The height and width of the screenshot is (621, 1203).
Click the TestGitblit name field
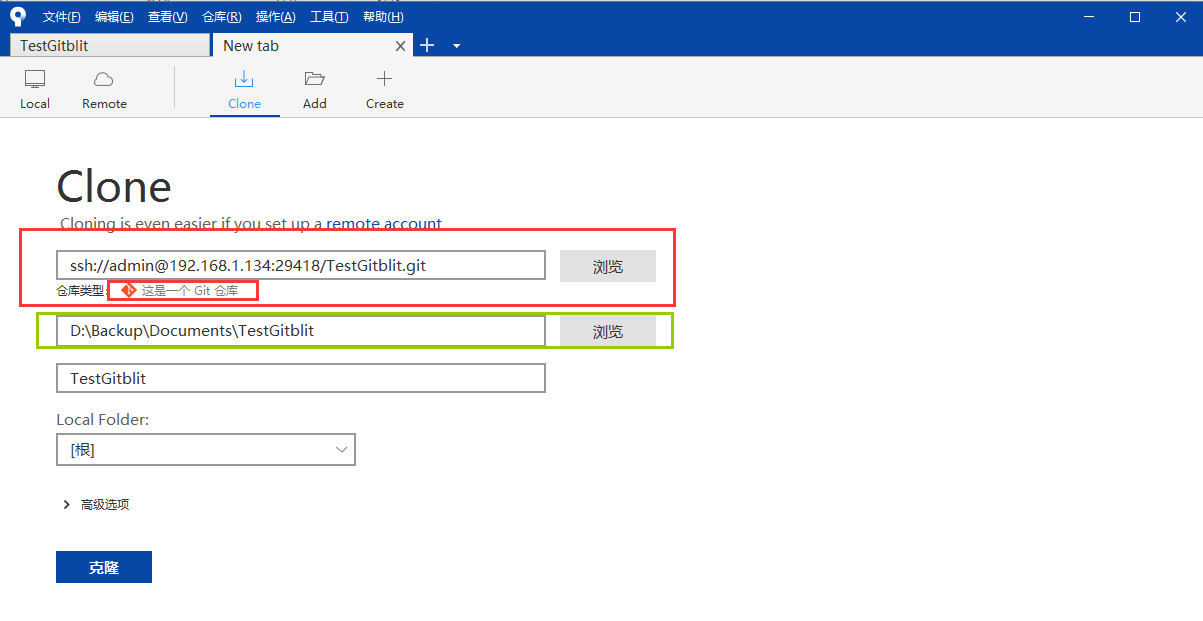point(301,378)
